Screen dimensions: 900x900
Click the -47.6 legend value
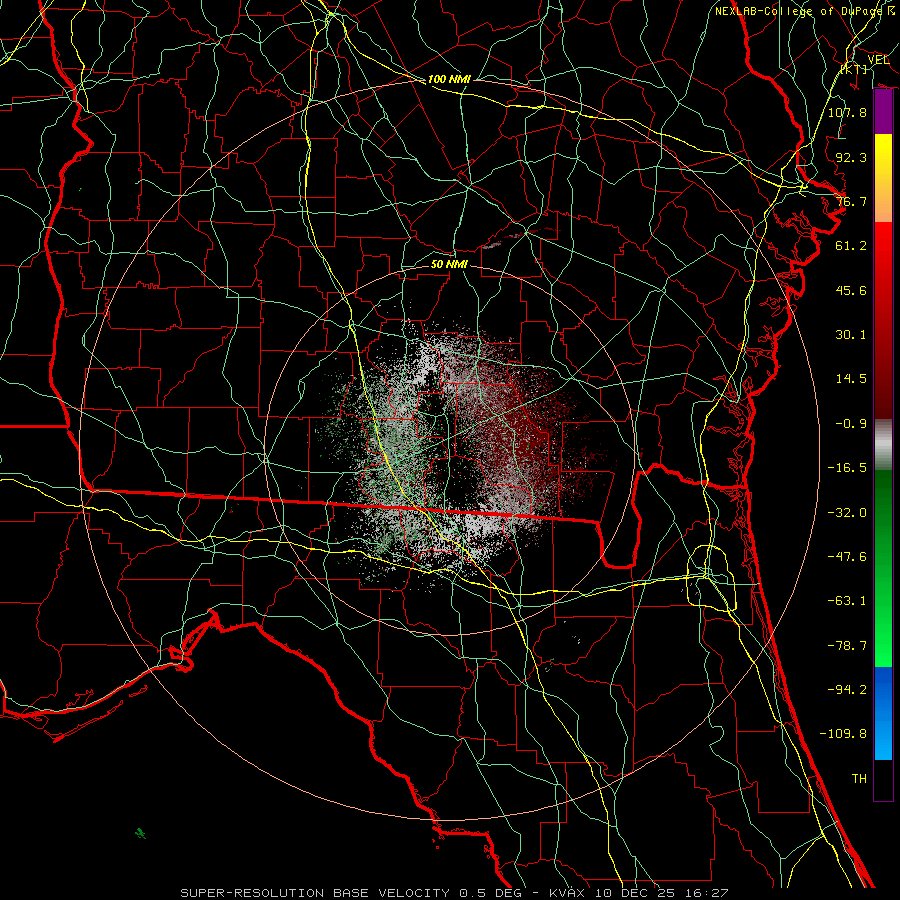pos(847,557)
